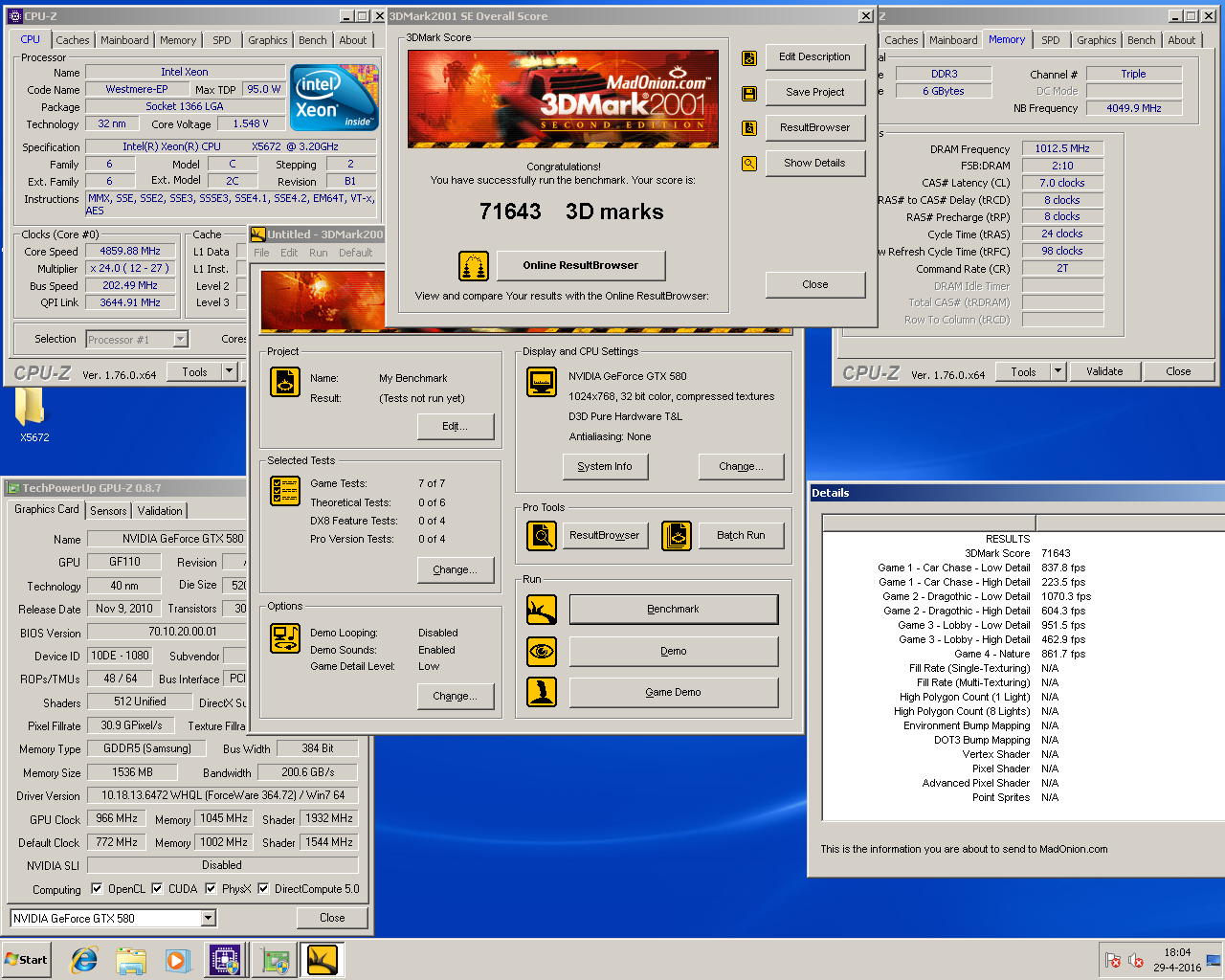Open Windows Explorer from taskbar

(x=131, y=960)
